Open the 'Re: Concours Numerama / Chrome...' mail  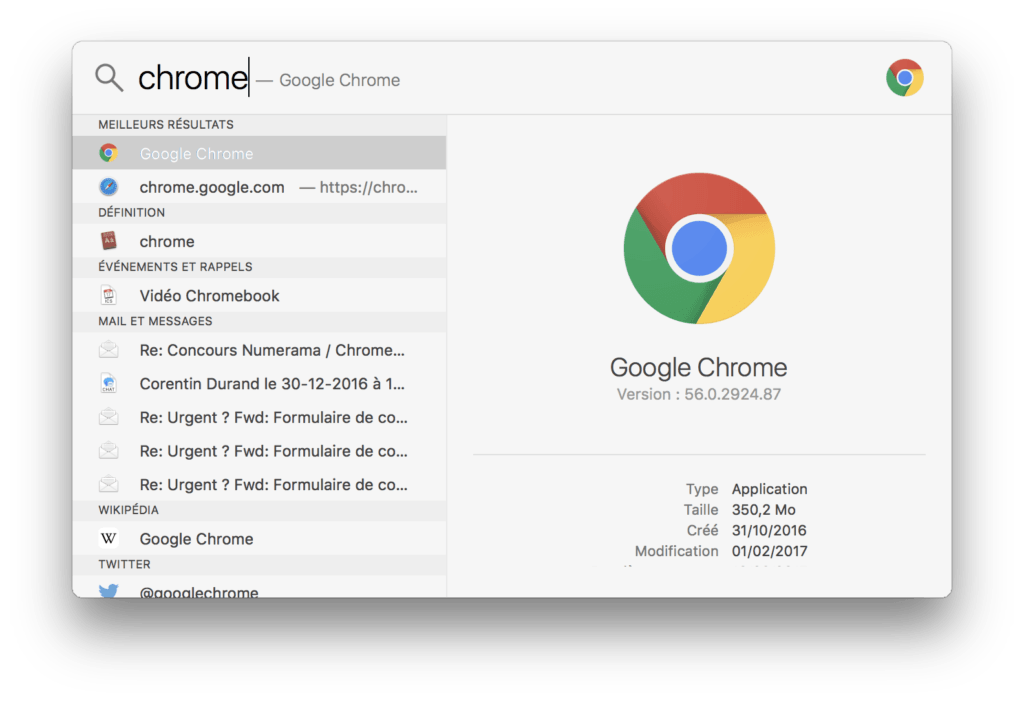click(x=260, y=350)
